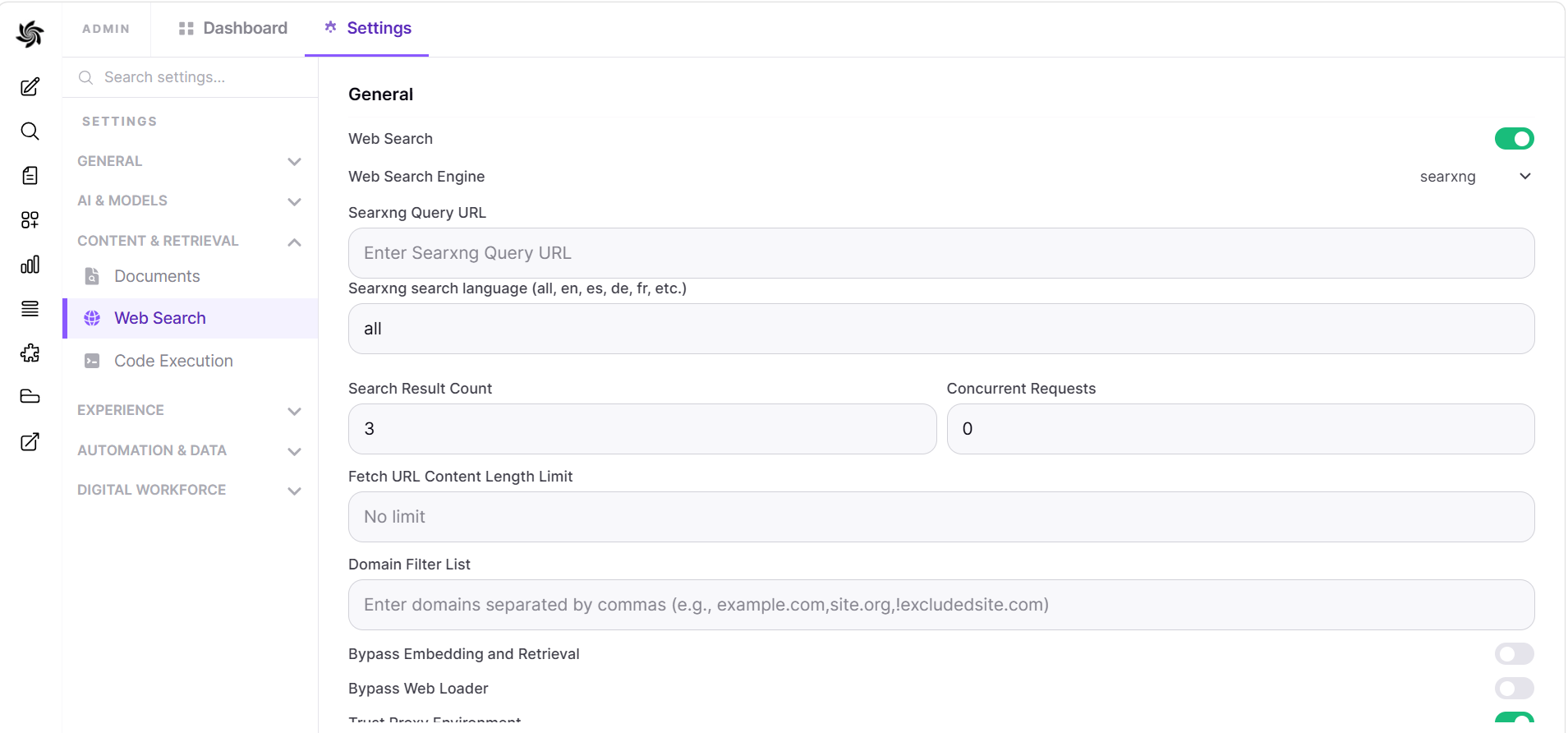The image size is (1568, 733).
Task: Collapse the CONTENT & RETRIEVAL section
Action: pyautogui.click(x=190, y=242)
